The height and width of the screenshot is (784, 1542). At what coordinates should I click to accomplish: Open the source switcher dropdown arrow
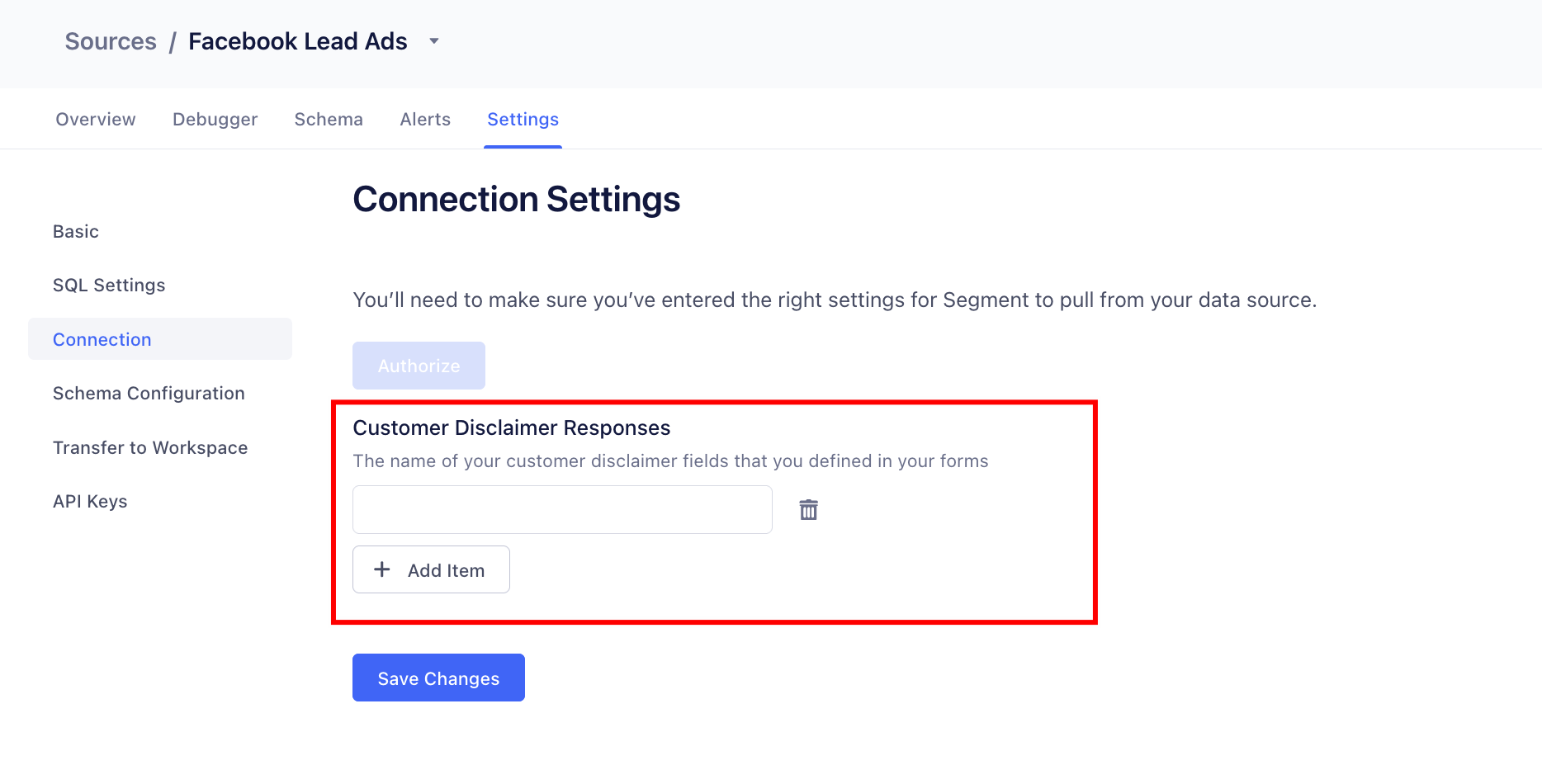(435, 40)
